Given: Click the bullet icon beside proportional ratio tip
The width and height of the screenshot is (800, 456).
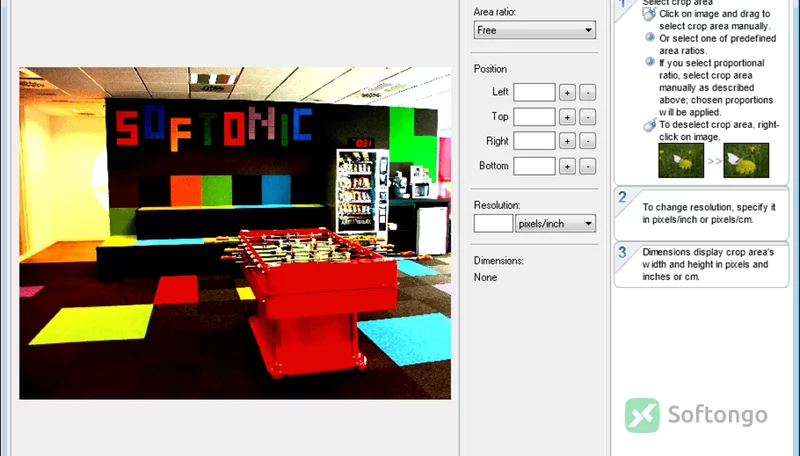Looking at the screenshot, I should pyautogui.click(x=649, y=61).
